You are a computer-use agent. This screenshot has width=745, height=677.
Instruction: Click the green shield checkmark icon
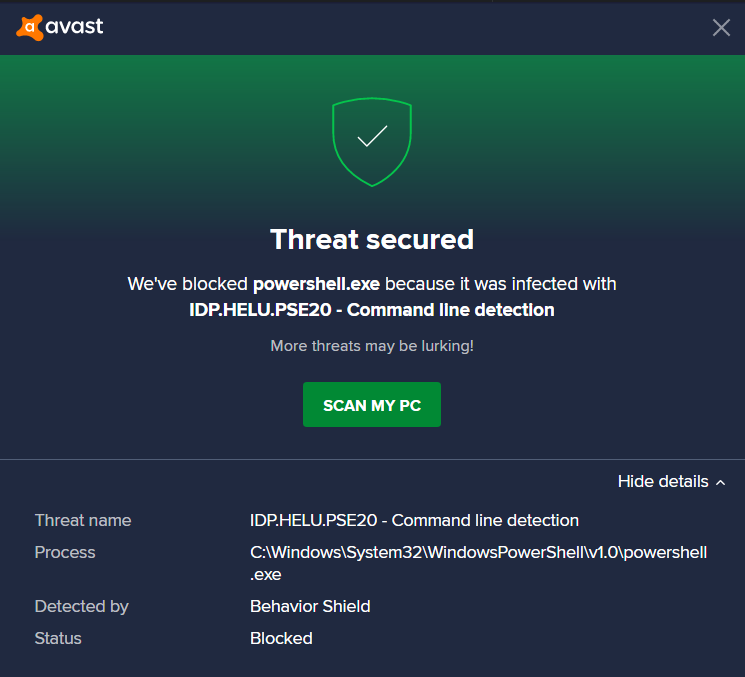(x=372, y=142)
